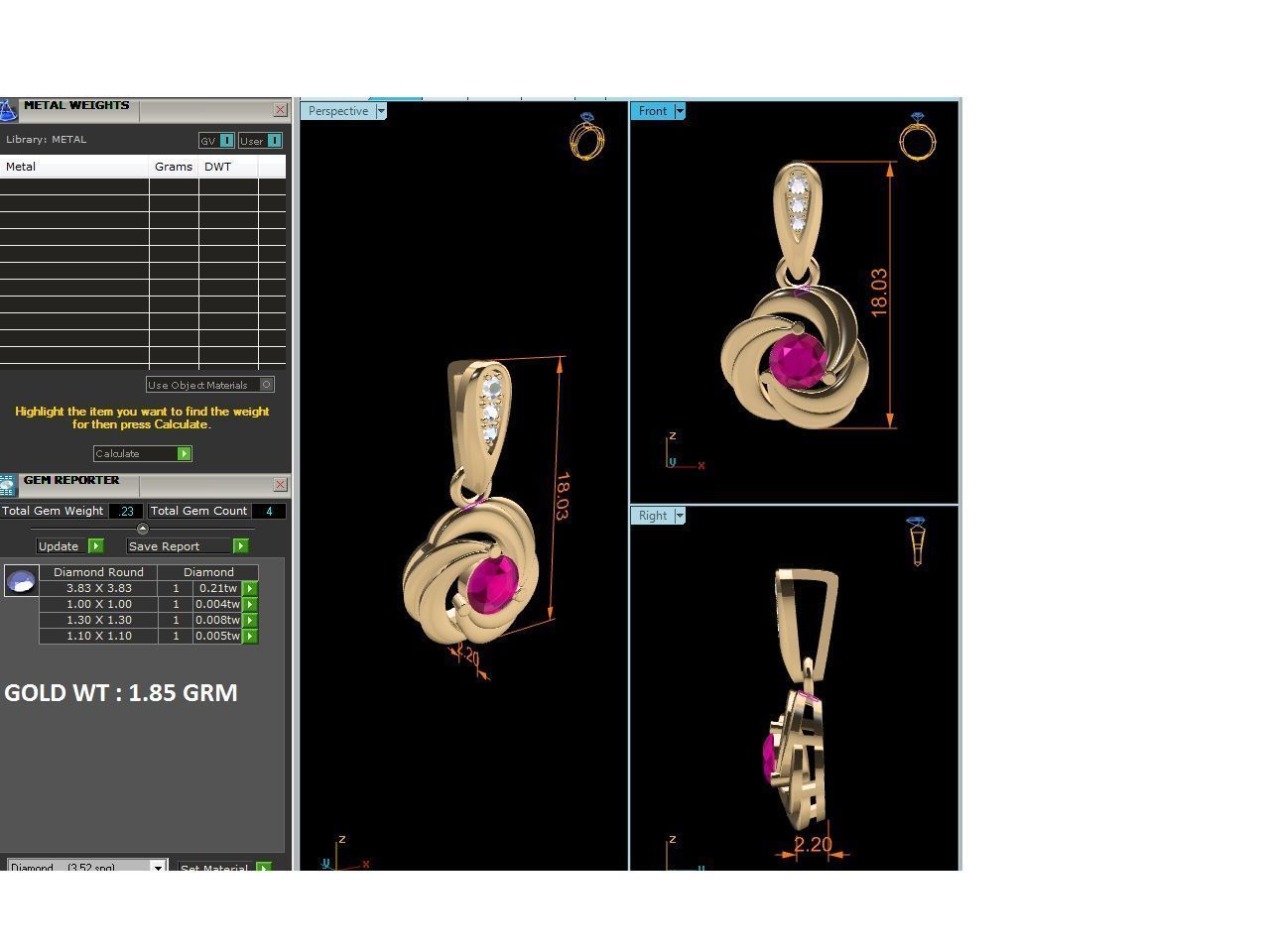Open the Front viewport dropdown arrow
The height and width of the screenshot is (952, 1270).
(x=680, y=111)
